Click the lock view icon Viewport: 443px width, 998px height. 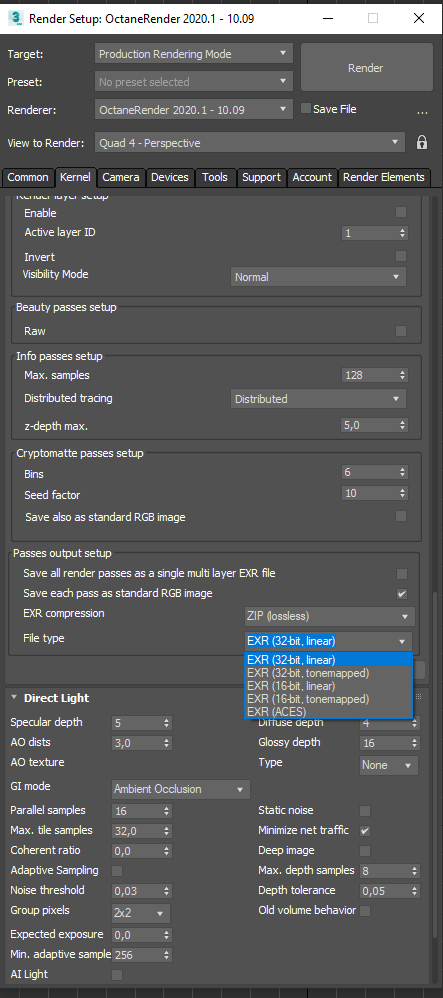coord(421,143)
